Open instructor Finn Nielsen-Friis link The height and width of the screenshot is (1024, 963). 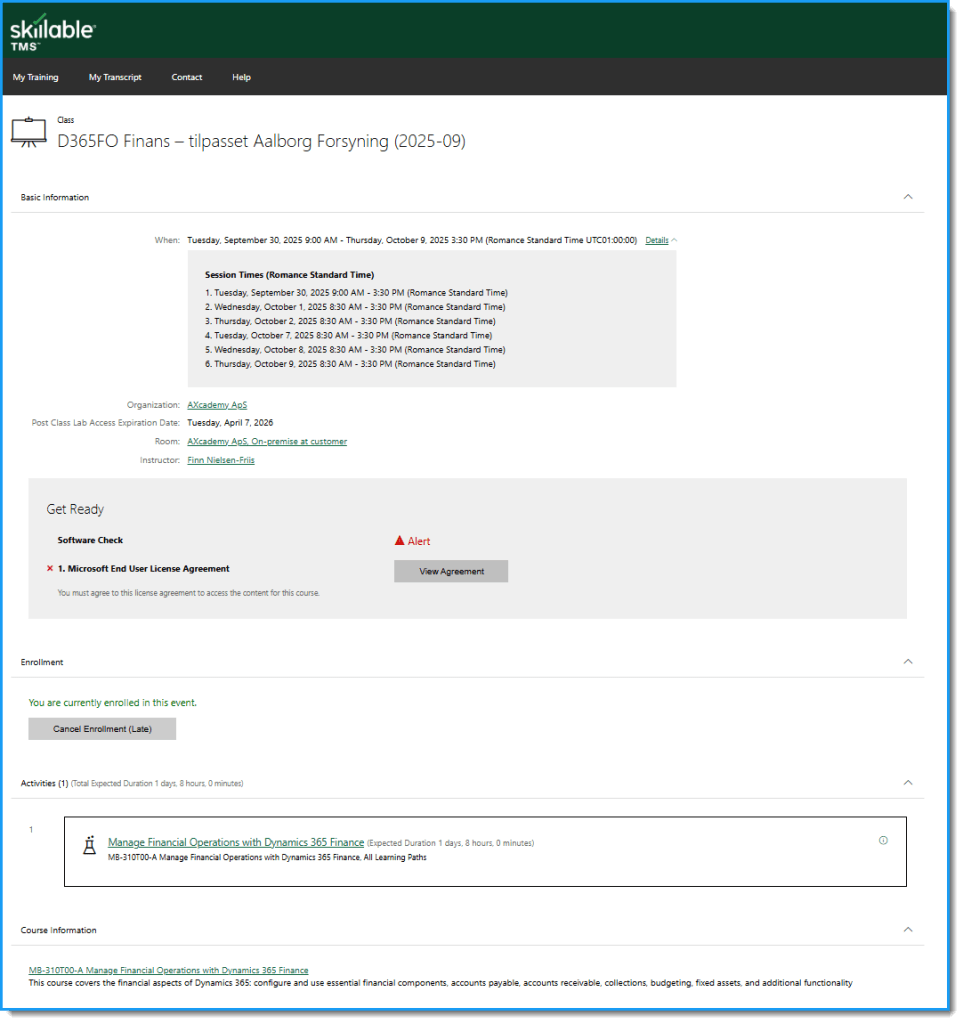tap(221, 460)
